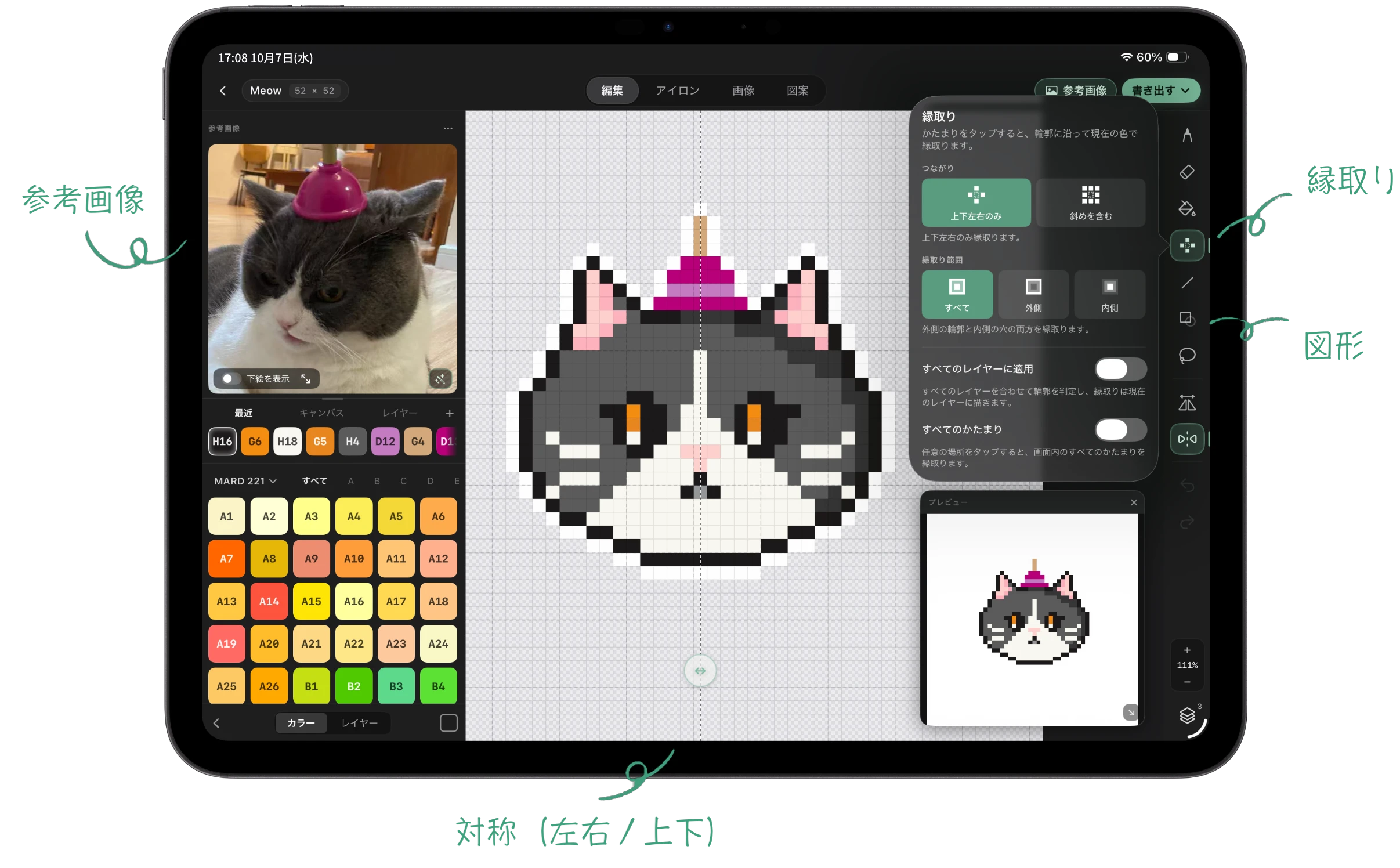Zoom out with the minus button
This screenshot has width=1400, height=868.
tap(1186, 682)
